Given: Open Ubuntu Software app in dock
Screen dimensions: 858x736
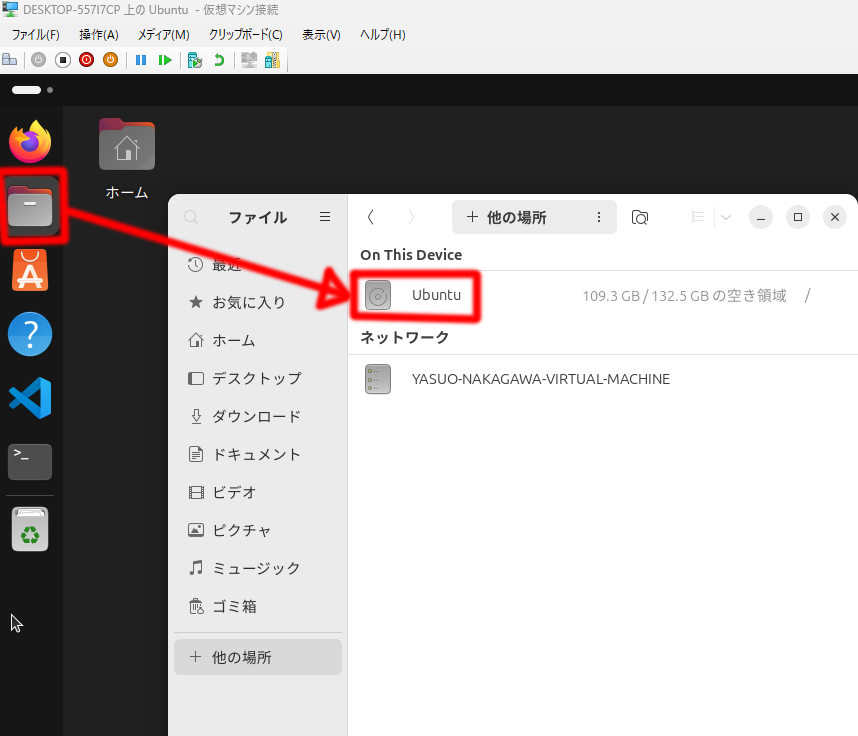Looking at the screenshot, I should click(x=30, y=271).
